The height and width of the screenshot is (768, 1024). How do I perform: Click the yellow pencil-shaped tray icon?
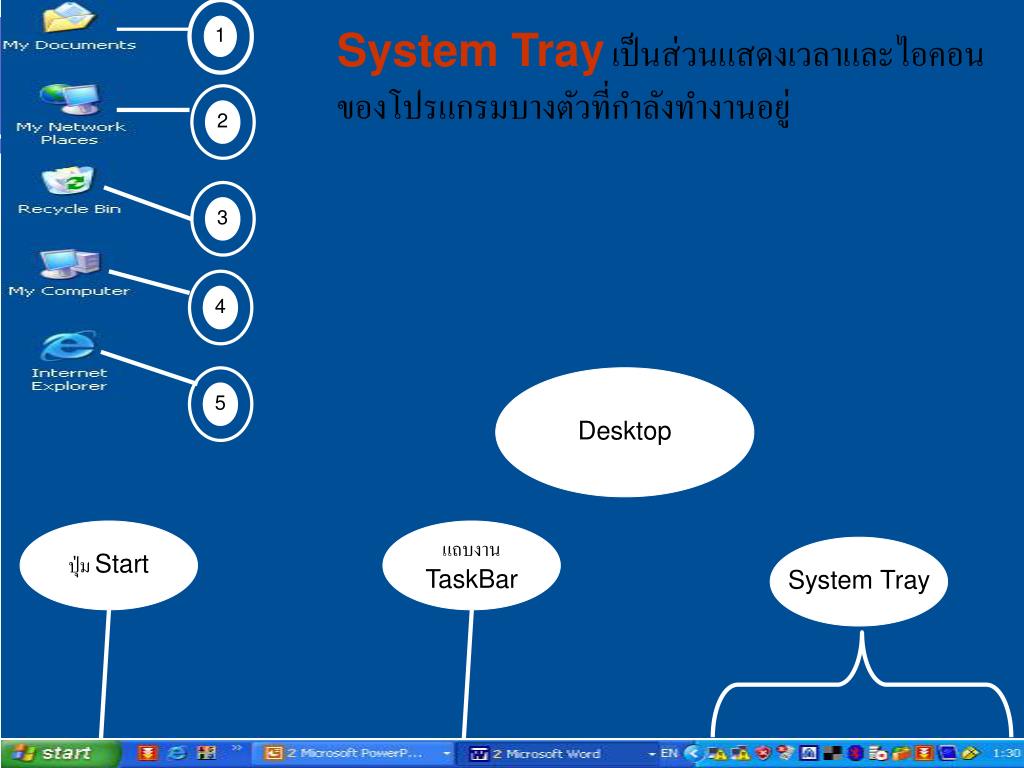[970, 753]
